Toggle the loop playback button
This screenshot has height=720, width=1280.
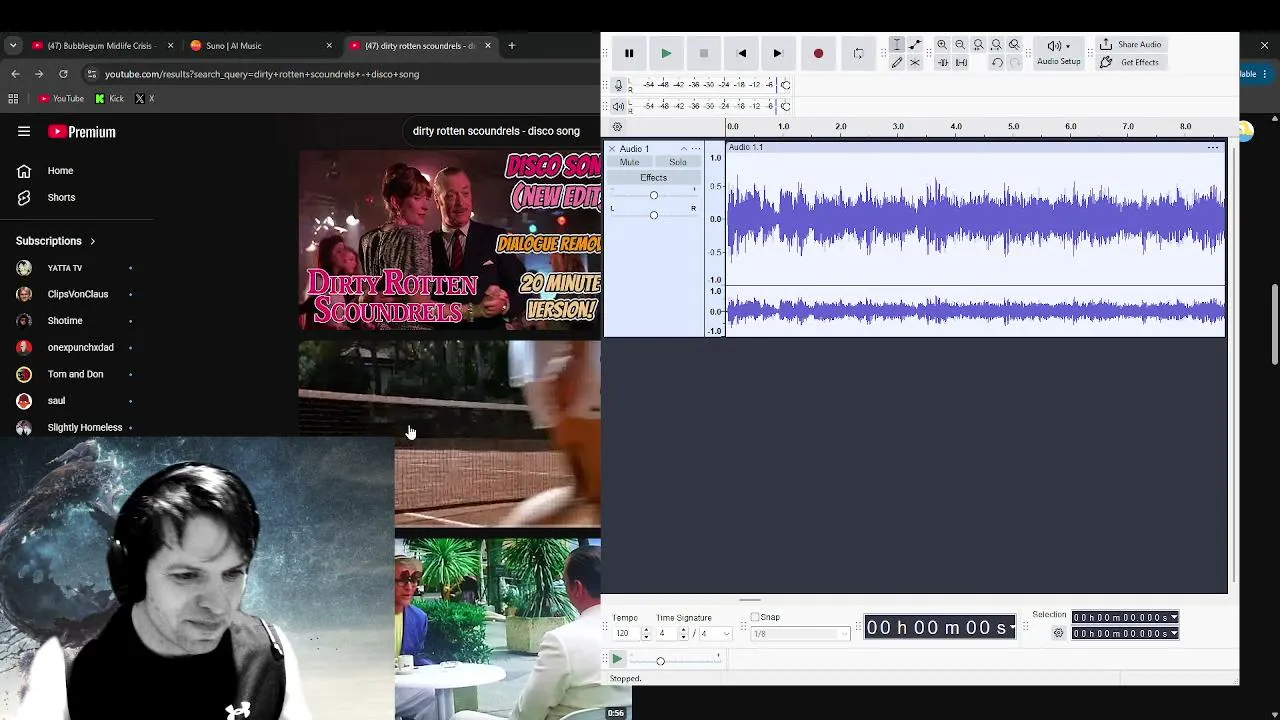pos(858,54)
